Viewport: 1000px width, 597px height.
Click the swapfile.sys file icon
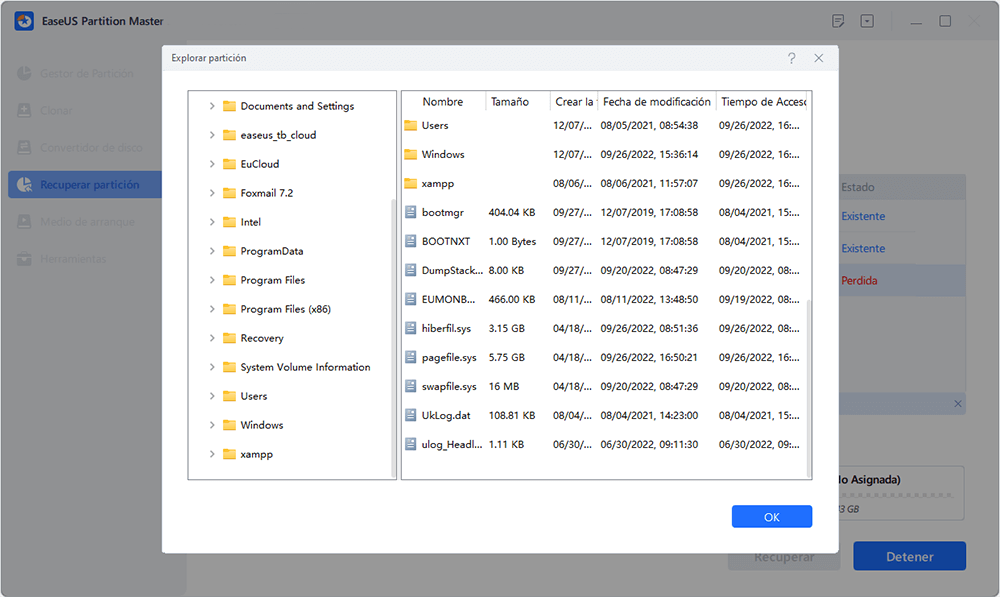pos(411,387)
